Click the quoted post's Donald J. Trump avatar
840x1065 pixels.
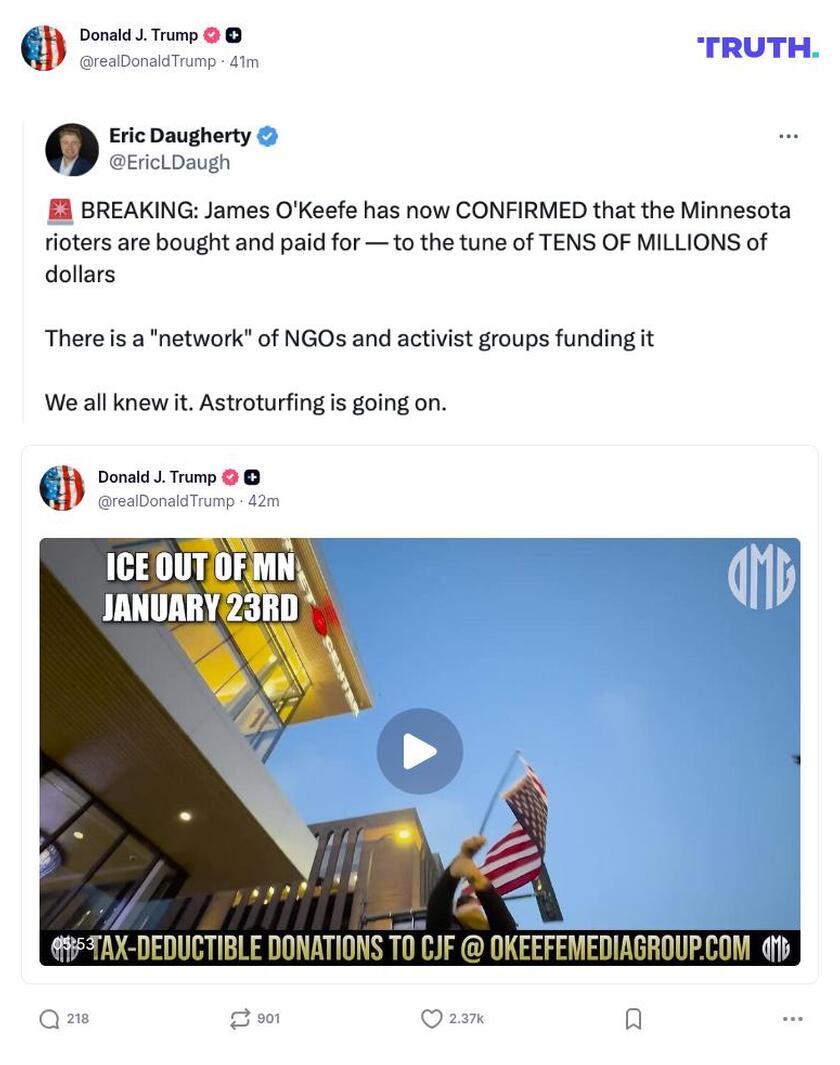[x=62, y=488]
